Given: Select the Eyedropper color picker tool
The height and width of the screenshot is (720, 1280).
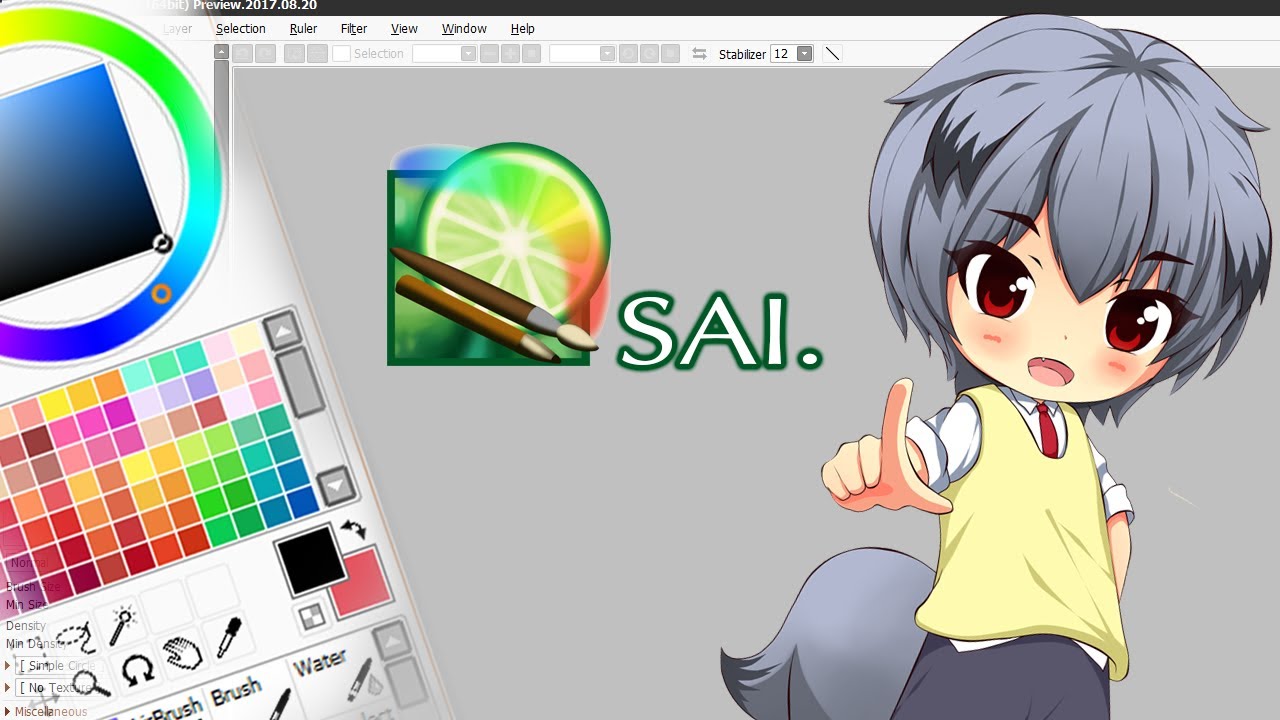Looking at the screenshot, I should click(x=229, y=637).
